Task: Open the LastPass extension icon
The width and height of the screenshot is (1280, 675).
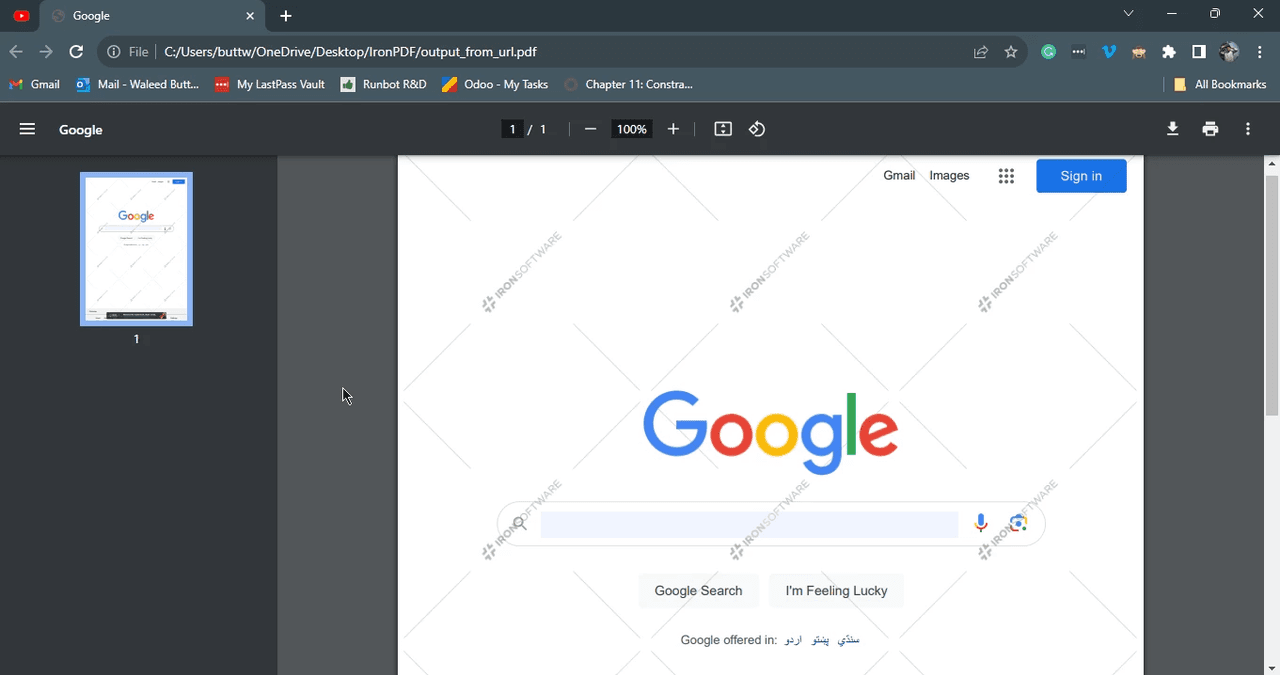Action: click(1078, 52)
